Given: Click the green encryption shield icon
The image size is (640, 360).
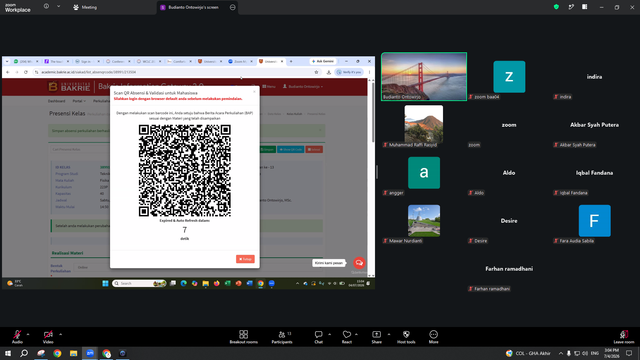Looking at the screenshot, I should pyautogui.click(x=556, y=7).
